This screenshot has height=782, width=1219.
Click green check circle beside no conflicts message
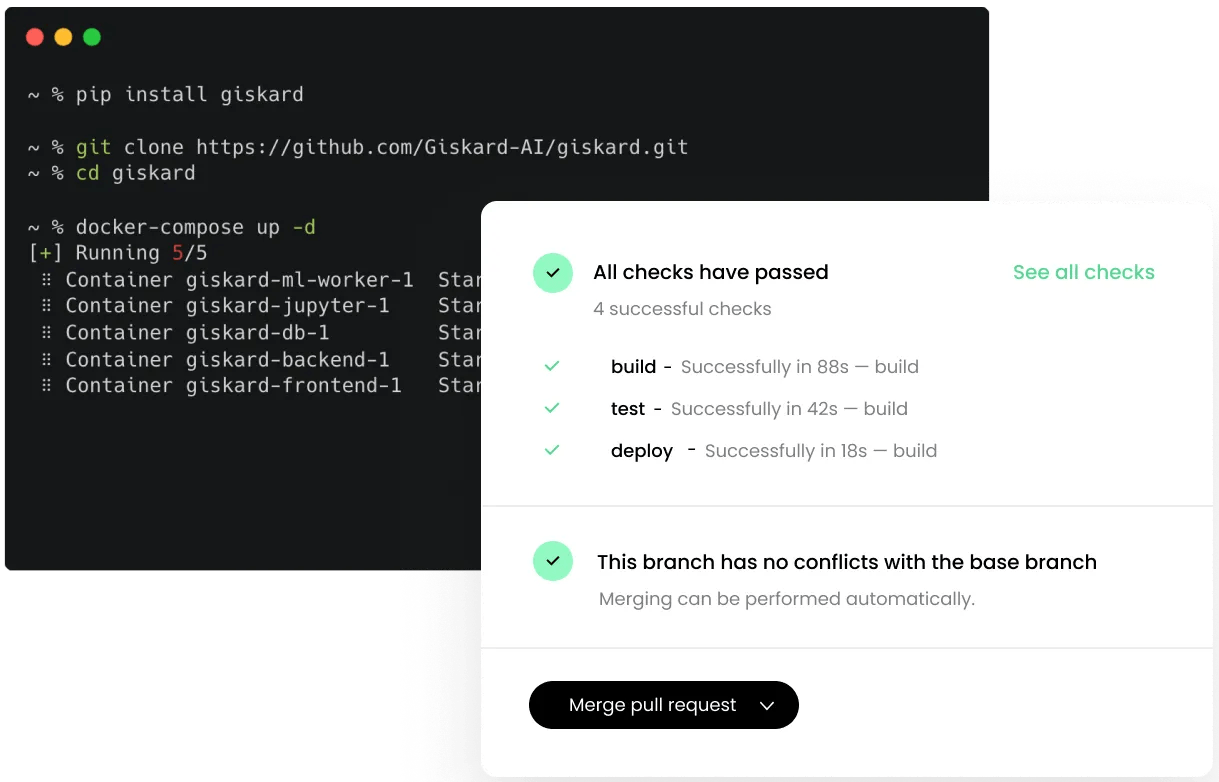pyautogui.click(x=553, y=561)
